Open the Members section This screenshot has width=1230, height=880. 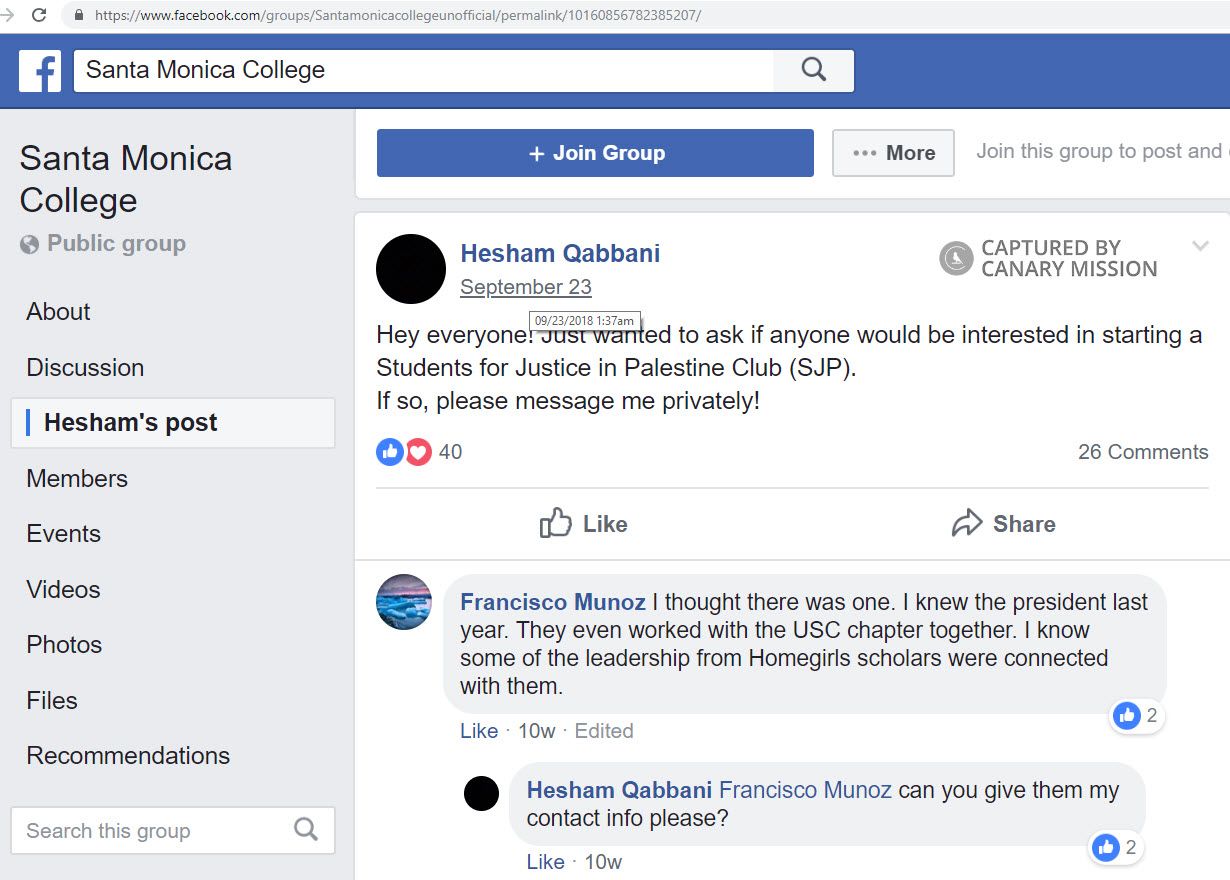pos(77,479)
